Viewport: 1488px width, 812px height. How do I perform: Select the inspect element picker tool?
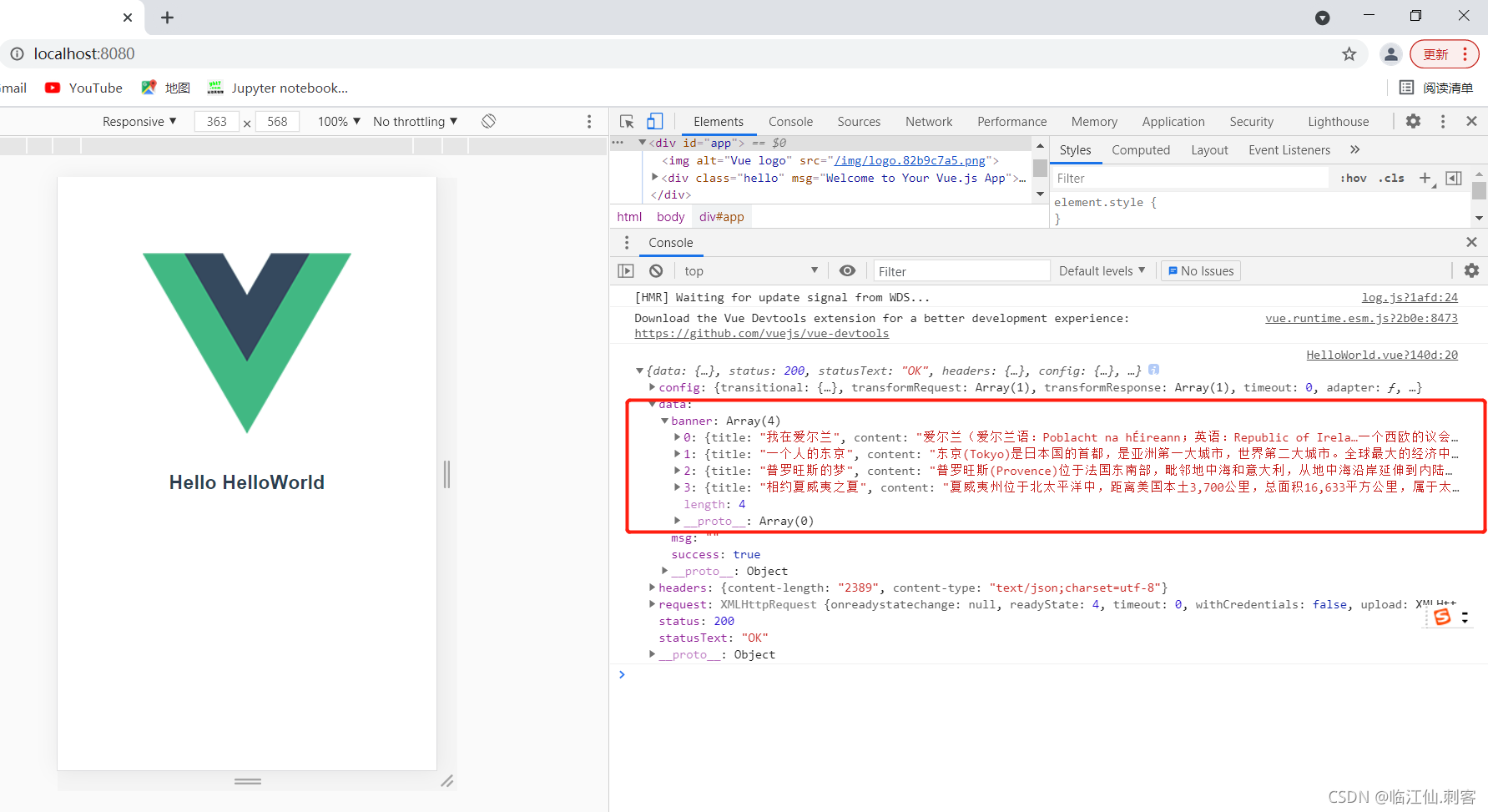pyautogui.click(x=627, y=121)
